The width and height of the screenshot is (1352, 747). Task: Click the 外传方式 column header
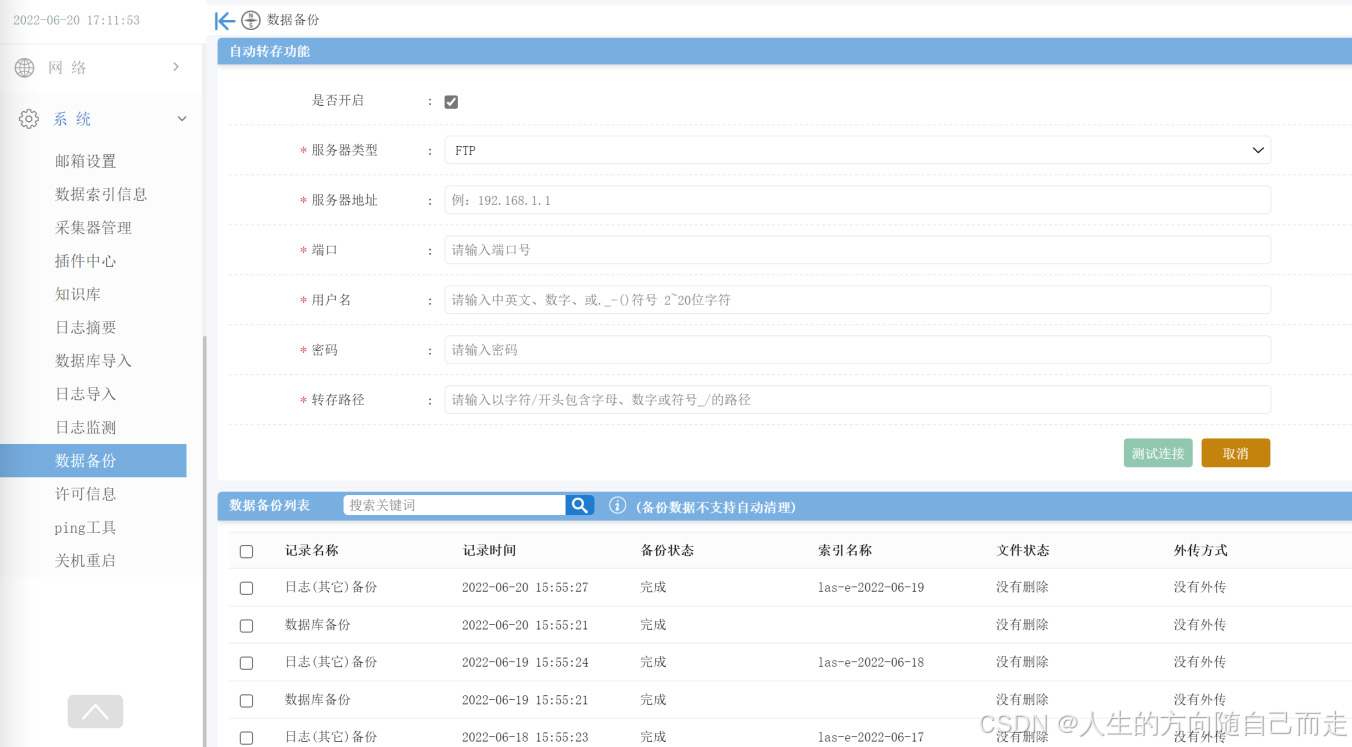click(1201, 551)
